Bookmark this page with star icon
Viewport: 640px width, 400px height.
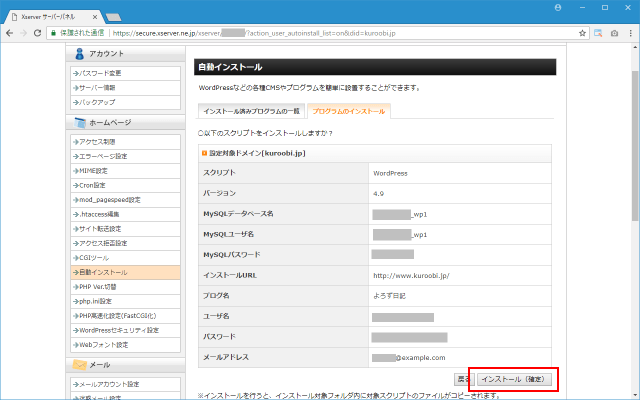582,33
